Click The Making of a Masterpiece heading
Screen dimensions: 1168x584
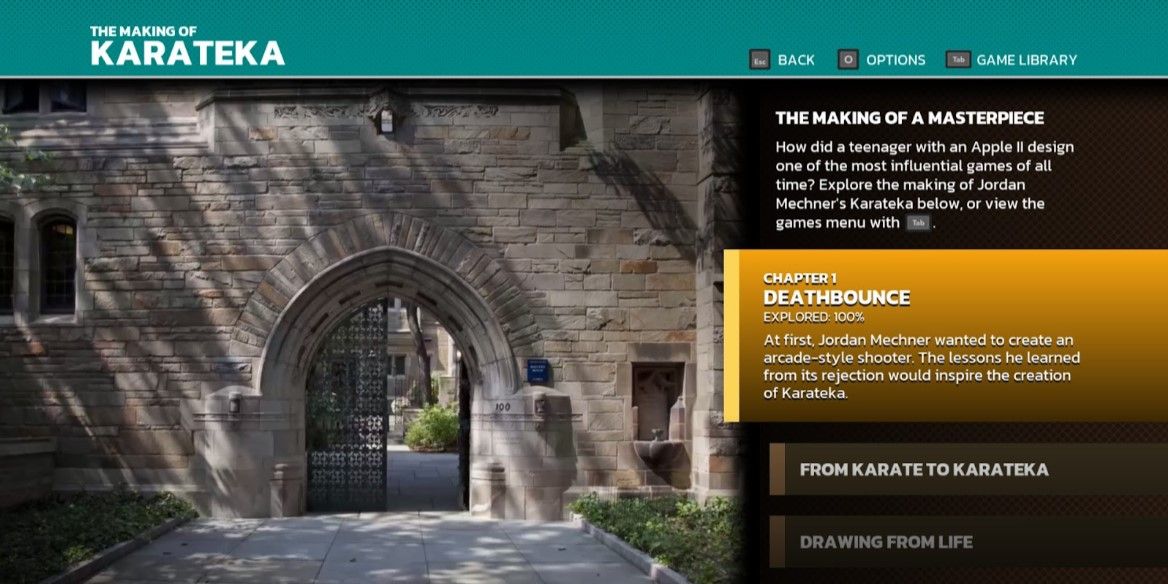pos(910,118)
